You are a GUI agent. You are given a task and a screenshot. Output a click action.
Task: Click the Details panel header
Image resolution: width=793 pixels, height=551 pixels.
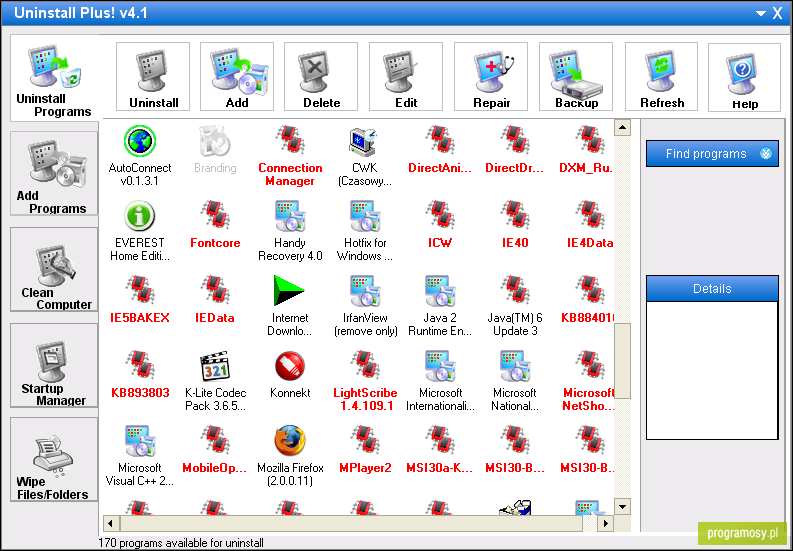(712, 289)
